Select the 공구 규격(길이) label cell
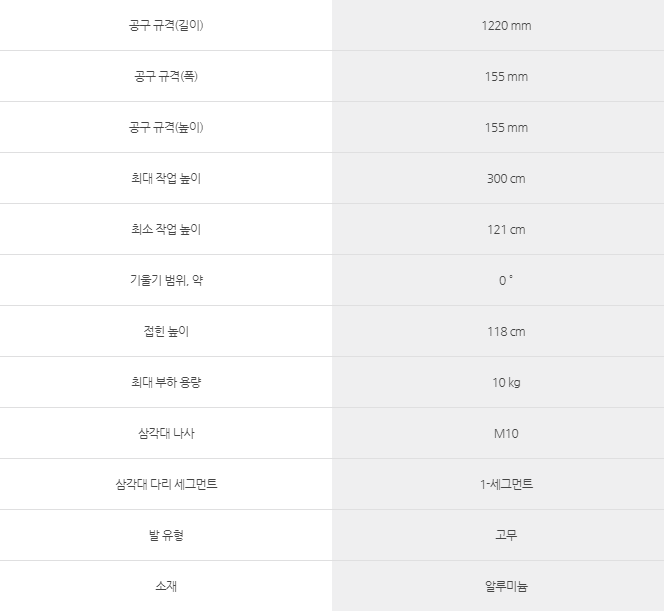664x611 pixels. 166,25
